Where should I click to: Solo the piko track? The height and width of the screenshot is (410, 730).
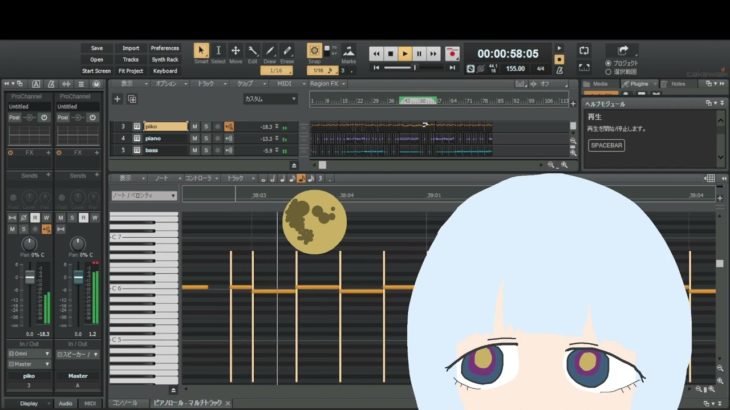click(206, 127)
